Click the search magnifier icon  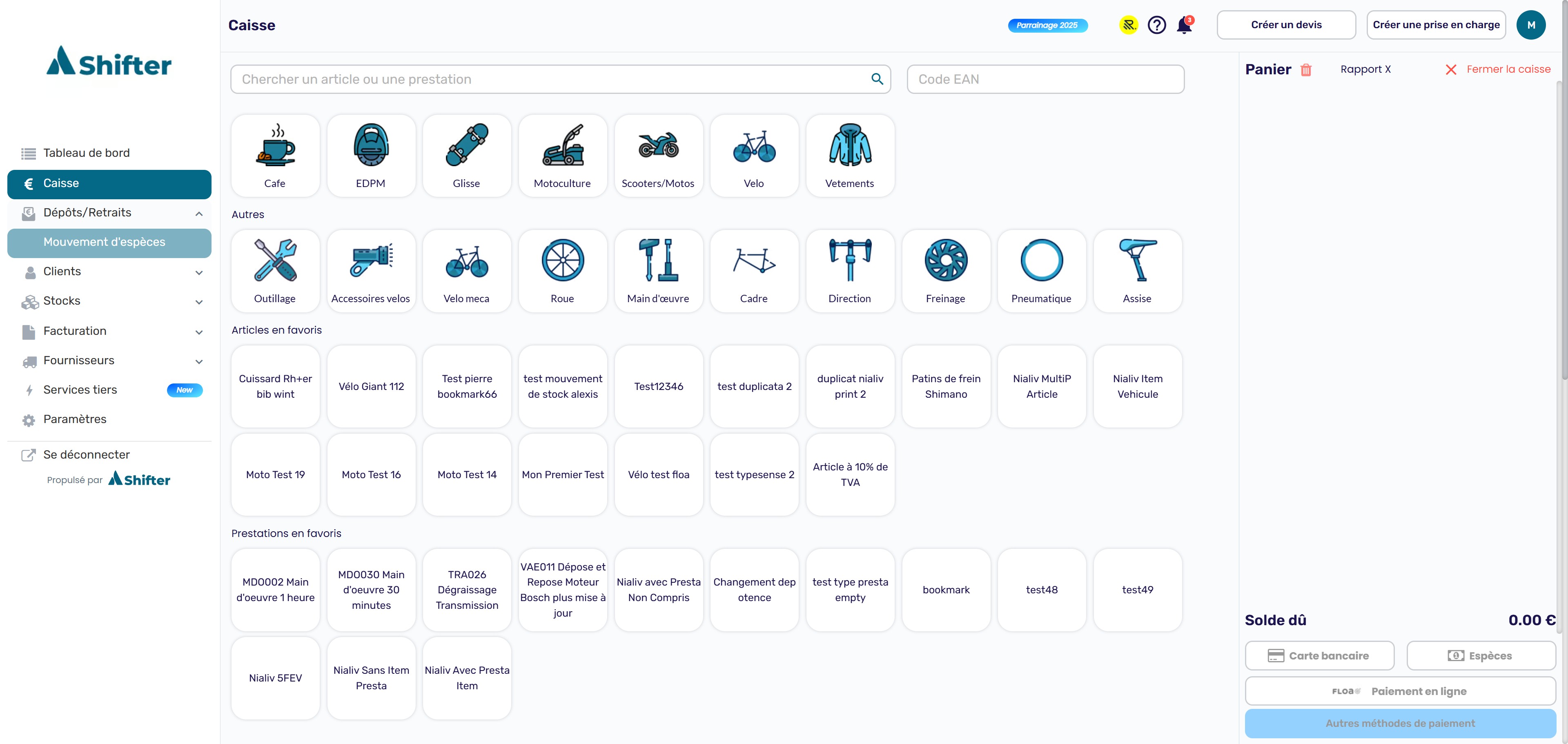(x=877, y=79)
